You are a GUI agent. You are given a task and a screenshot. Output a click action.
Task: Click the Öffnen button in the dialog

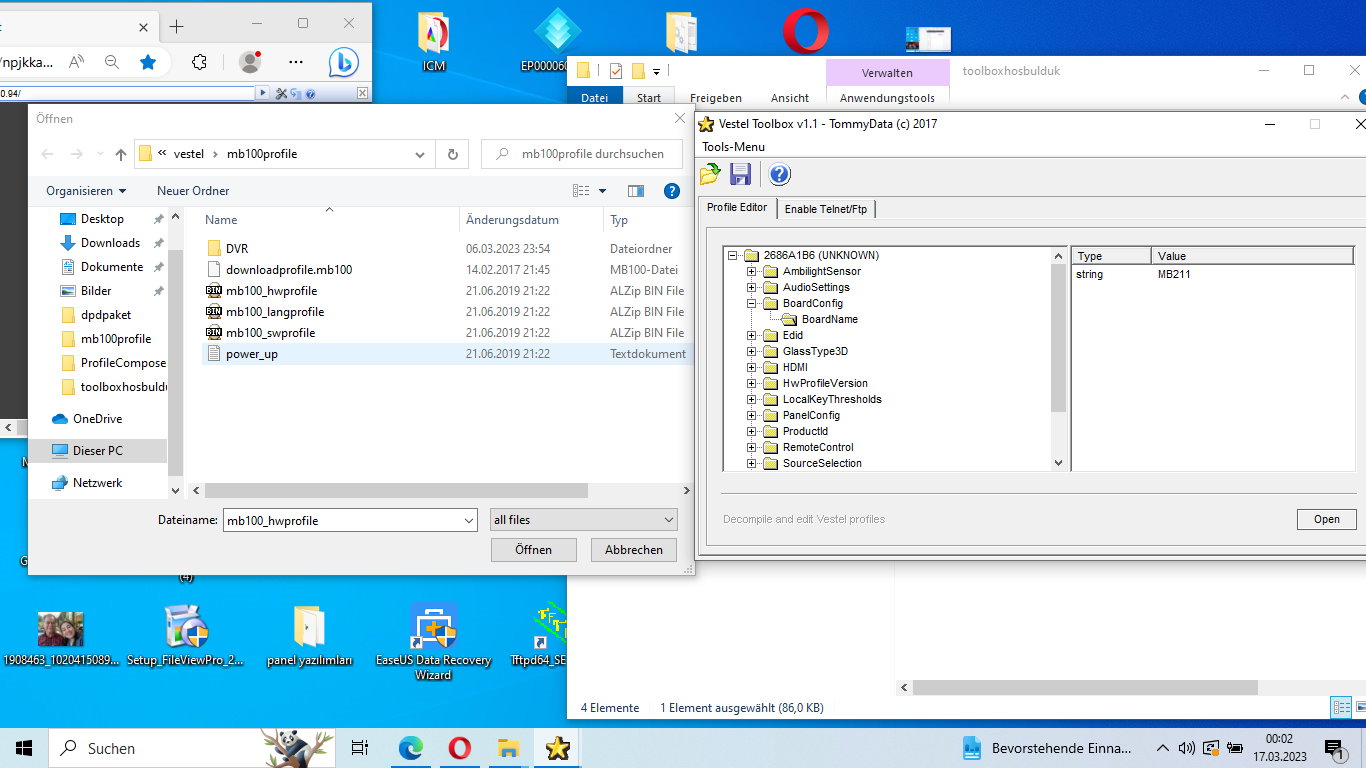coord(534,550)
